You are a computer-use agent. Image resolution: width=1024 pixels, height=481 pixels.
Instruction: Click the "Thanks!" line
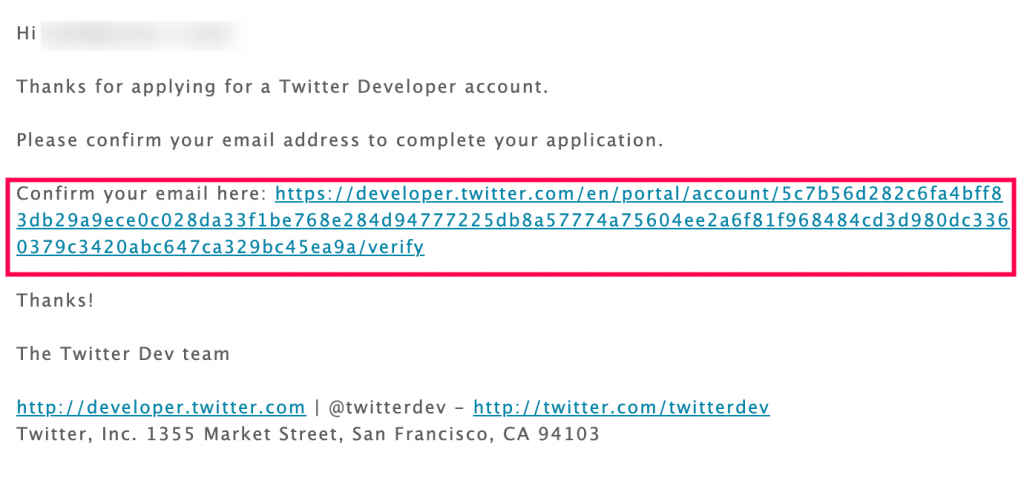pos(55,300)
